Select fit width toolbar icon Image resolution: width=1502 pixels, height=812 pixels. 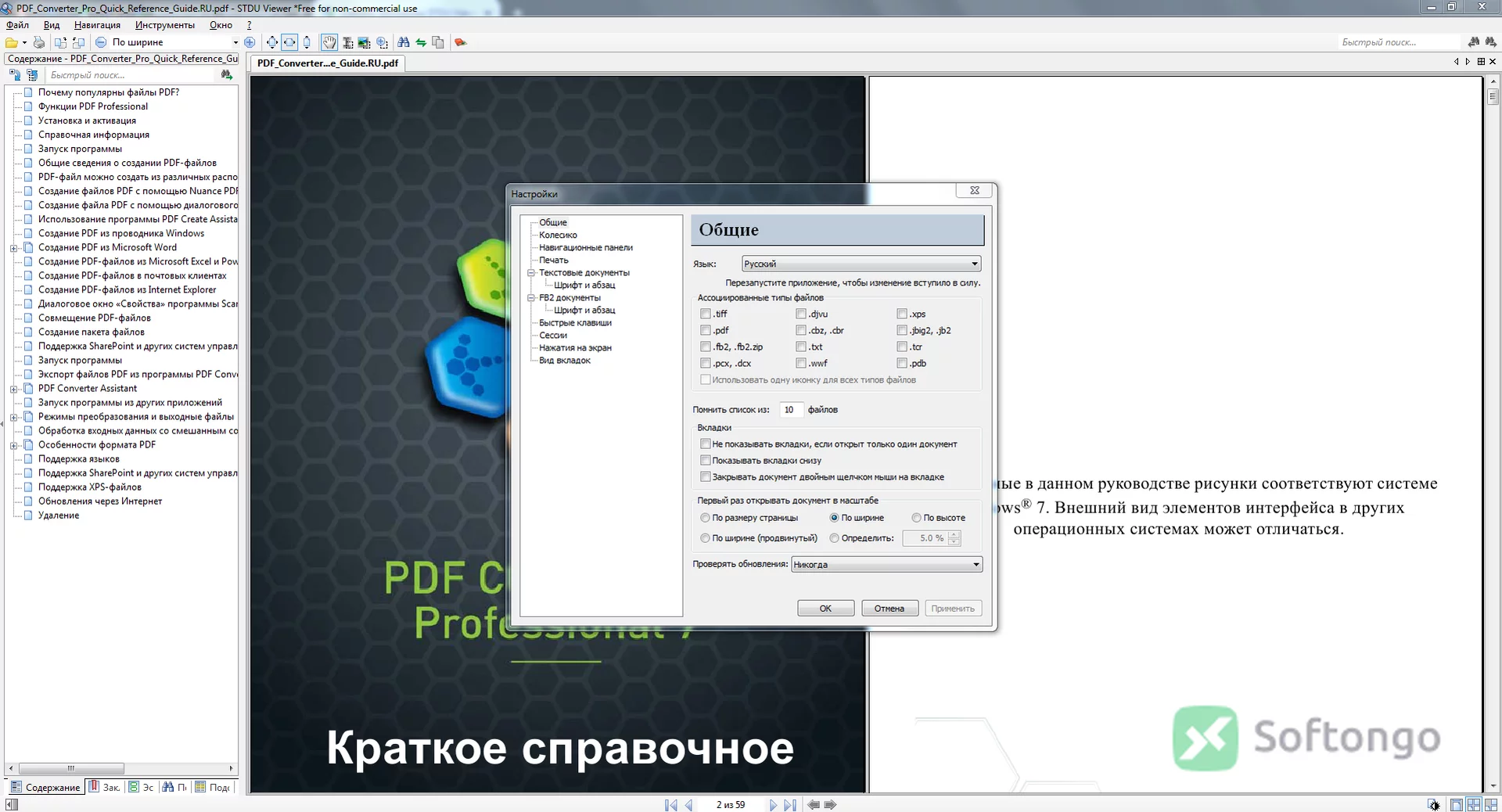tap(289, 42)
